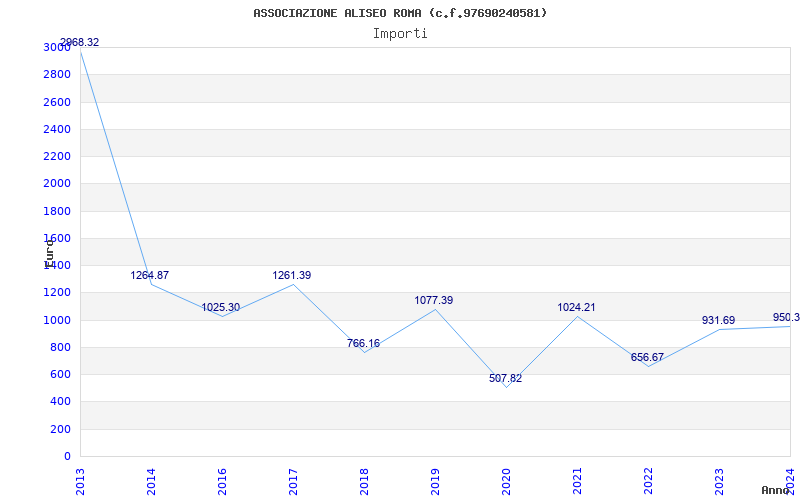The height and width of the screenshot is (500, 800).
Task: Click the y-axis value 1200
Action: (57, 293)
